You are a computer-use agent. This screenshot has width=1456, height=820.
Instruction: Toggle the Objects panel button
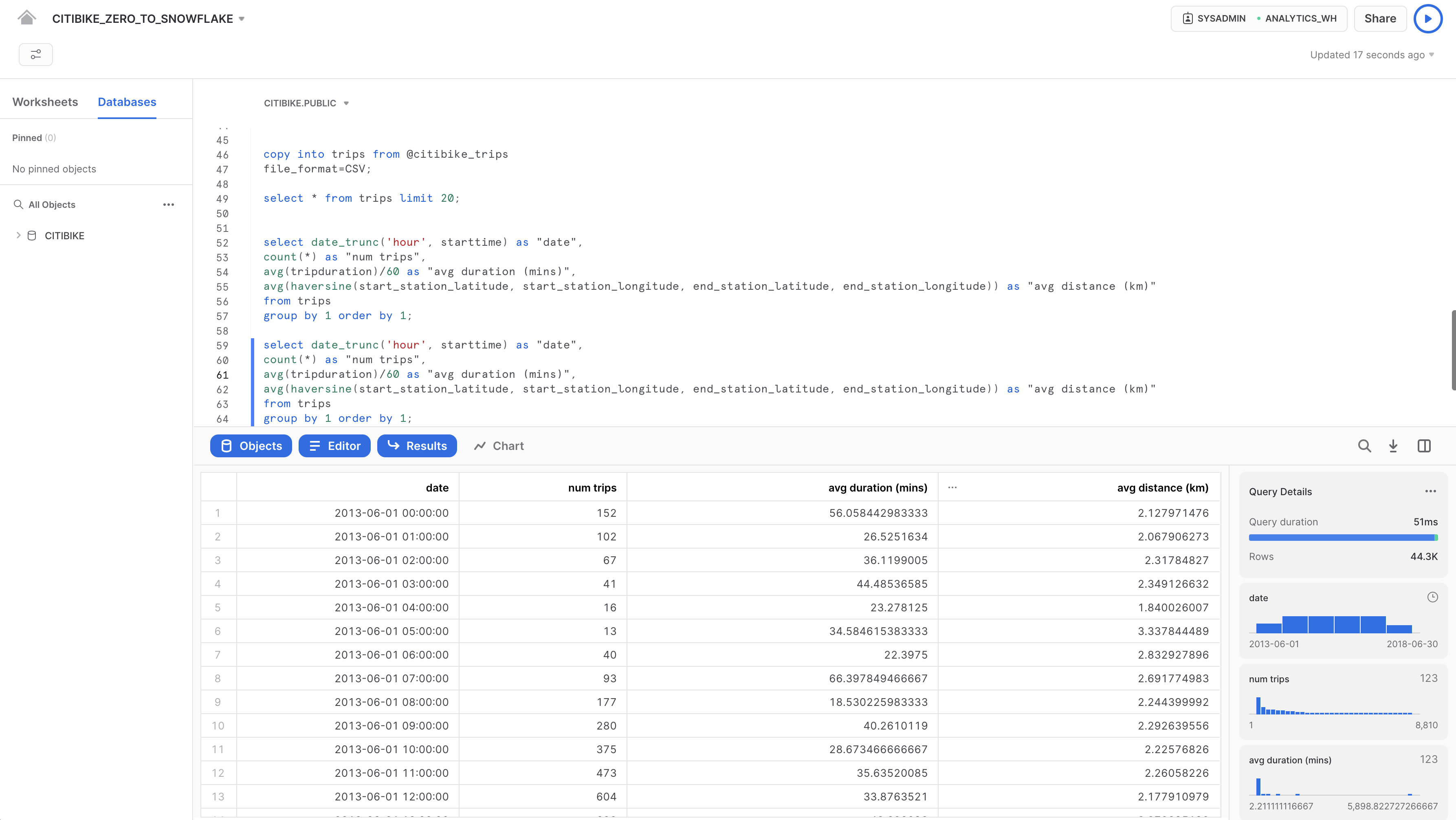251,446
